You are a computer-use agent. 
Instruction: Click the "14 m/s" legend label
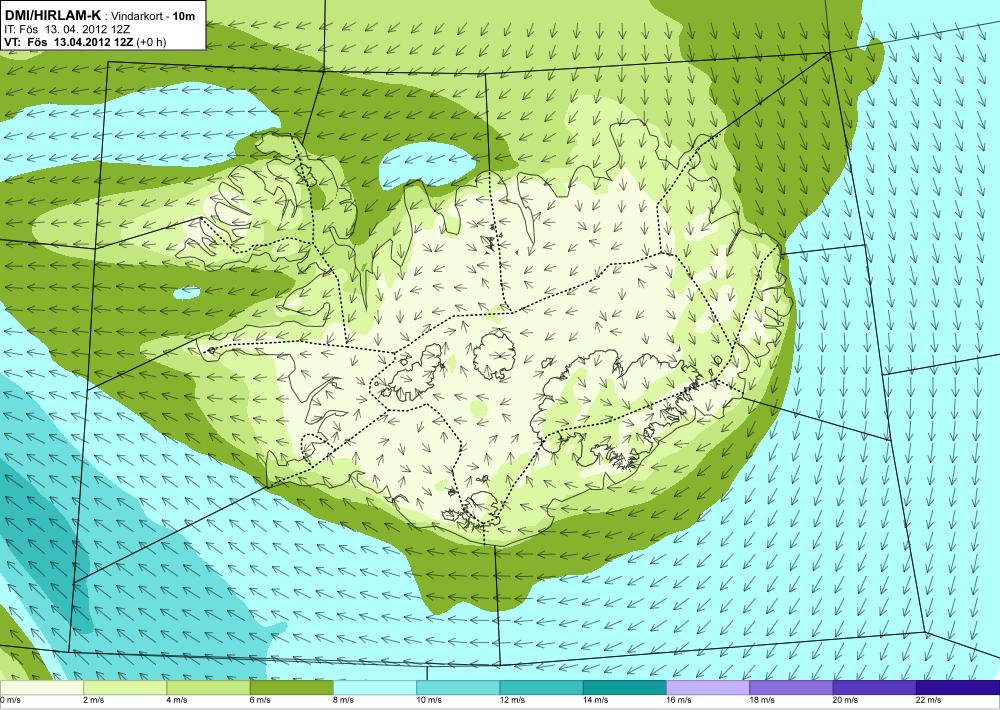[x=596, y=700]
